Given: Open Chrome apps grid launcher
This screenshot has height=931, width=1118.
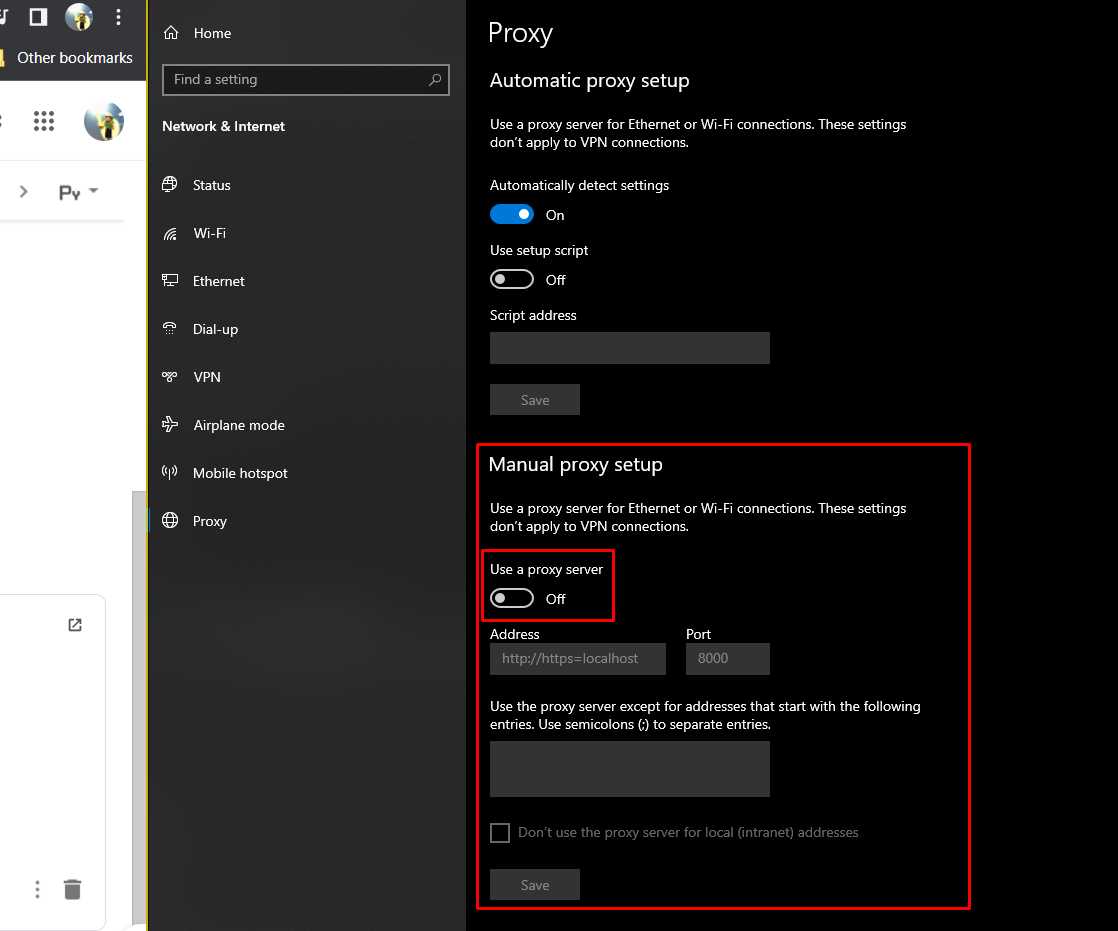Looking at the screenshot, I should pyautogui.click(x=44, y=121).
